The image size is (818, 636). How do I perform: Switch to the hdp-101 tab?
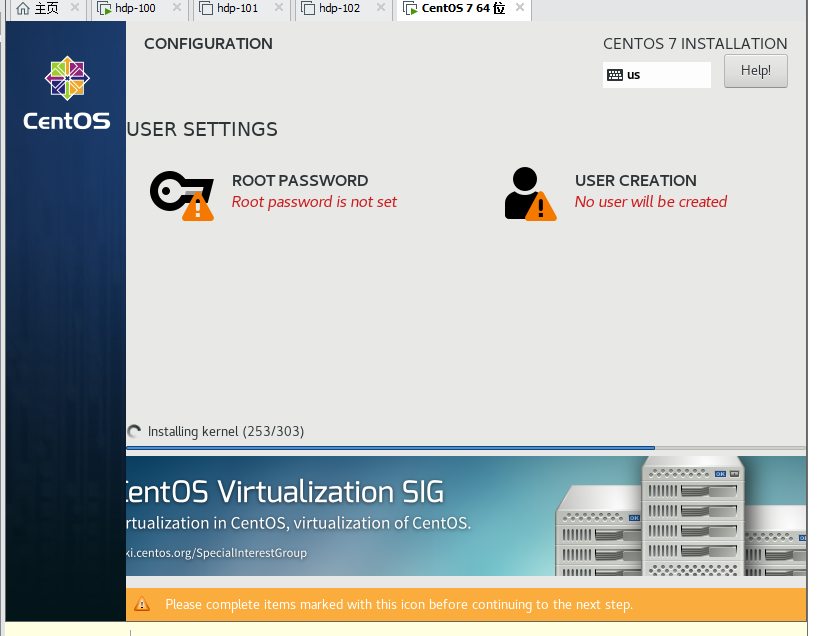242,8
